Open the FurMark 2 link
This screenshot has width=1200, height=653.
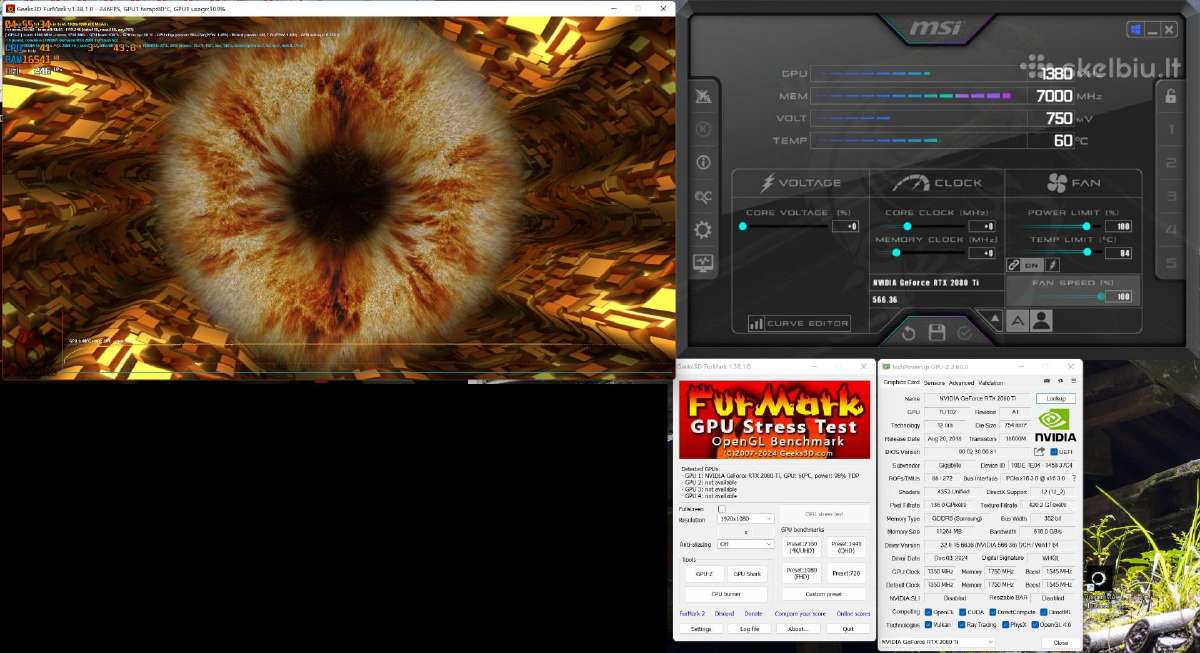click(x=692, y=613)
